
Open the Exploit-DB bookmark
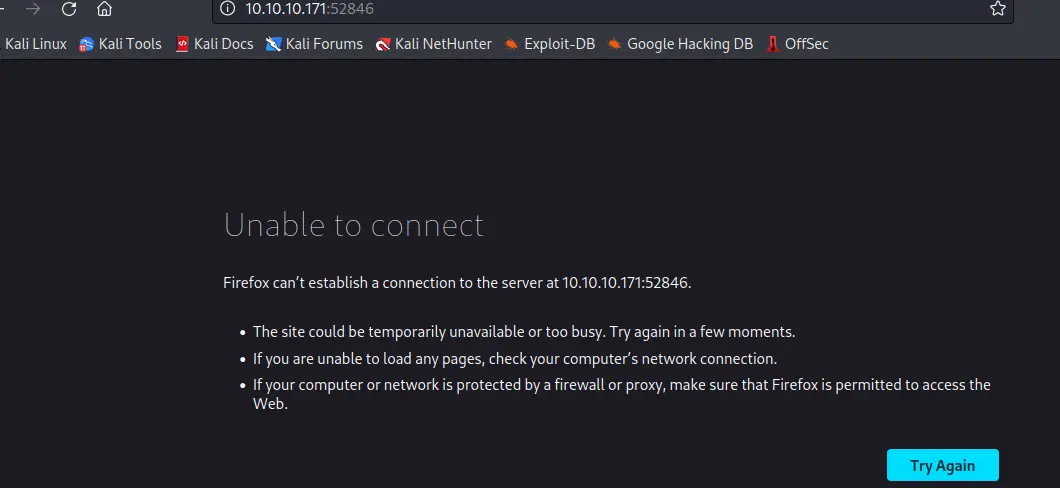coord(550,44)
